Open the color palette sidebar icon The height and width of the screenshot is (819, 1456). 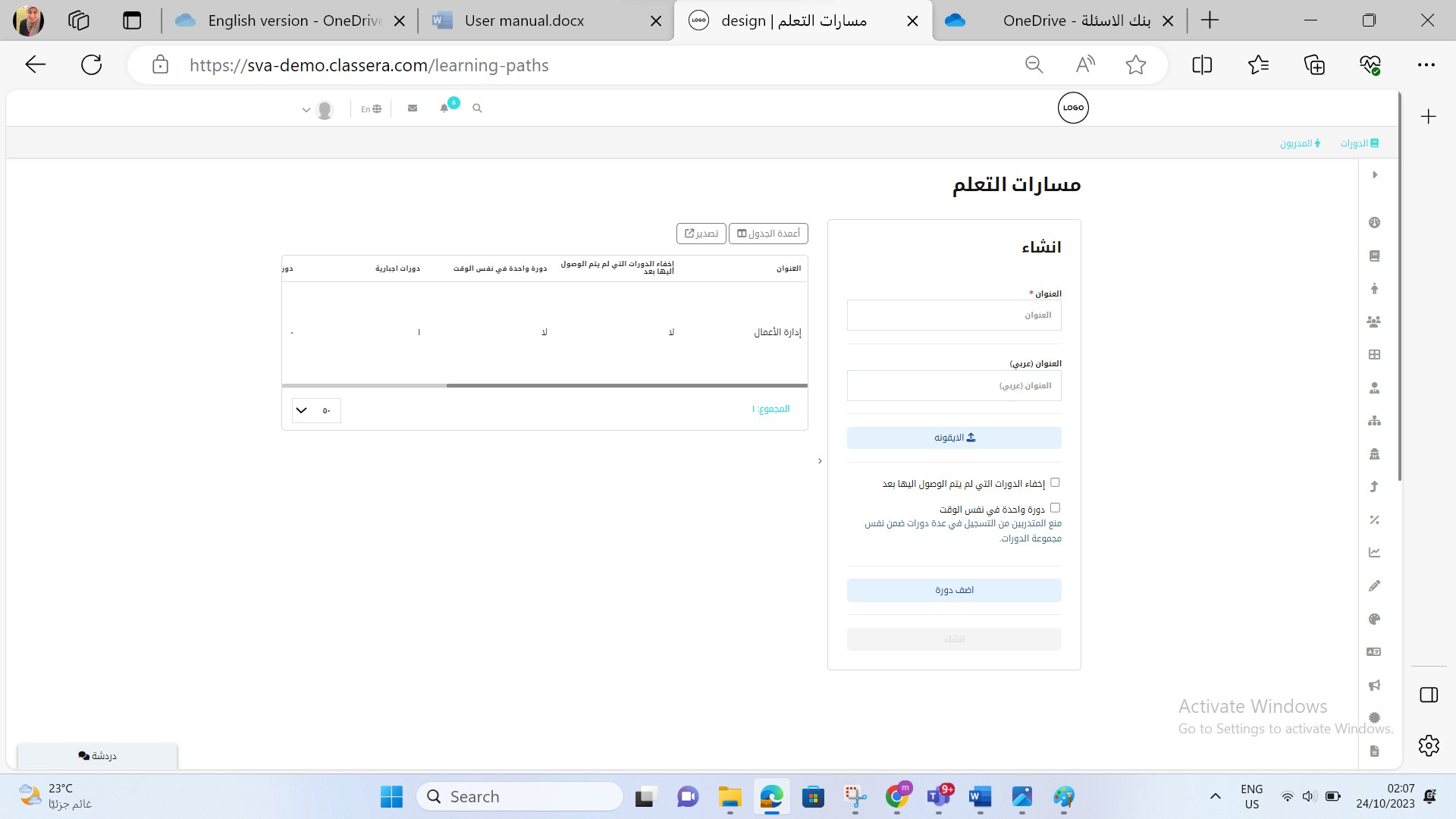click(1374, 619)
